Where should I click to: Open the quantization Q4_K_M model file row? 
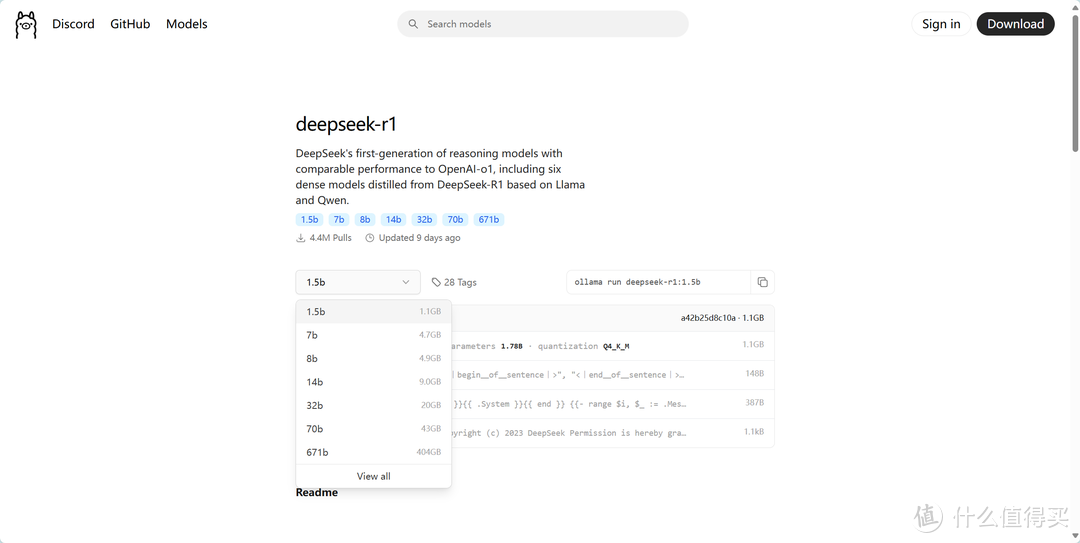coord(613,346)
